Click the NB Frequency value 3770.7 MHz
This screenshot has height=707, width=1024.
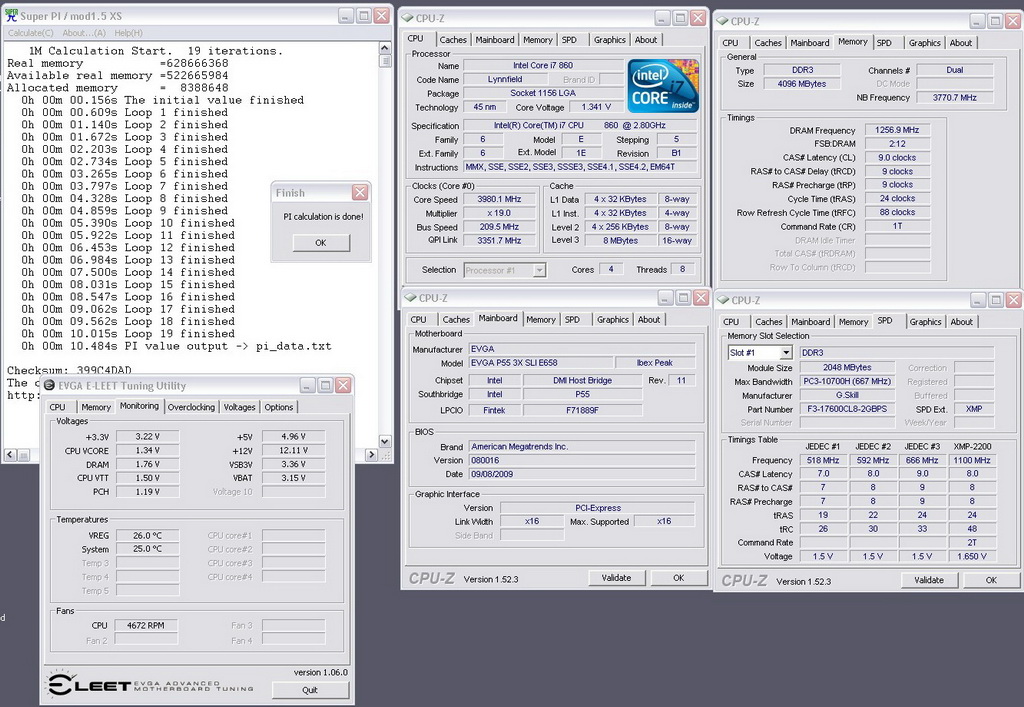click(x=954, y=97)
